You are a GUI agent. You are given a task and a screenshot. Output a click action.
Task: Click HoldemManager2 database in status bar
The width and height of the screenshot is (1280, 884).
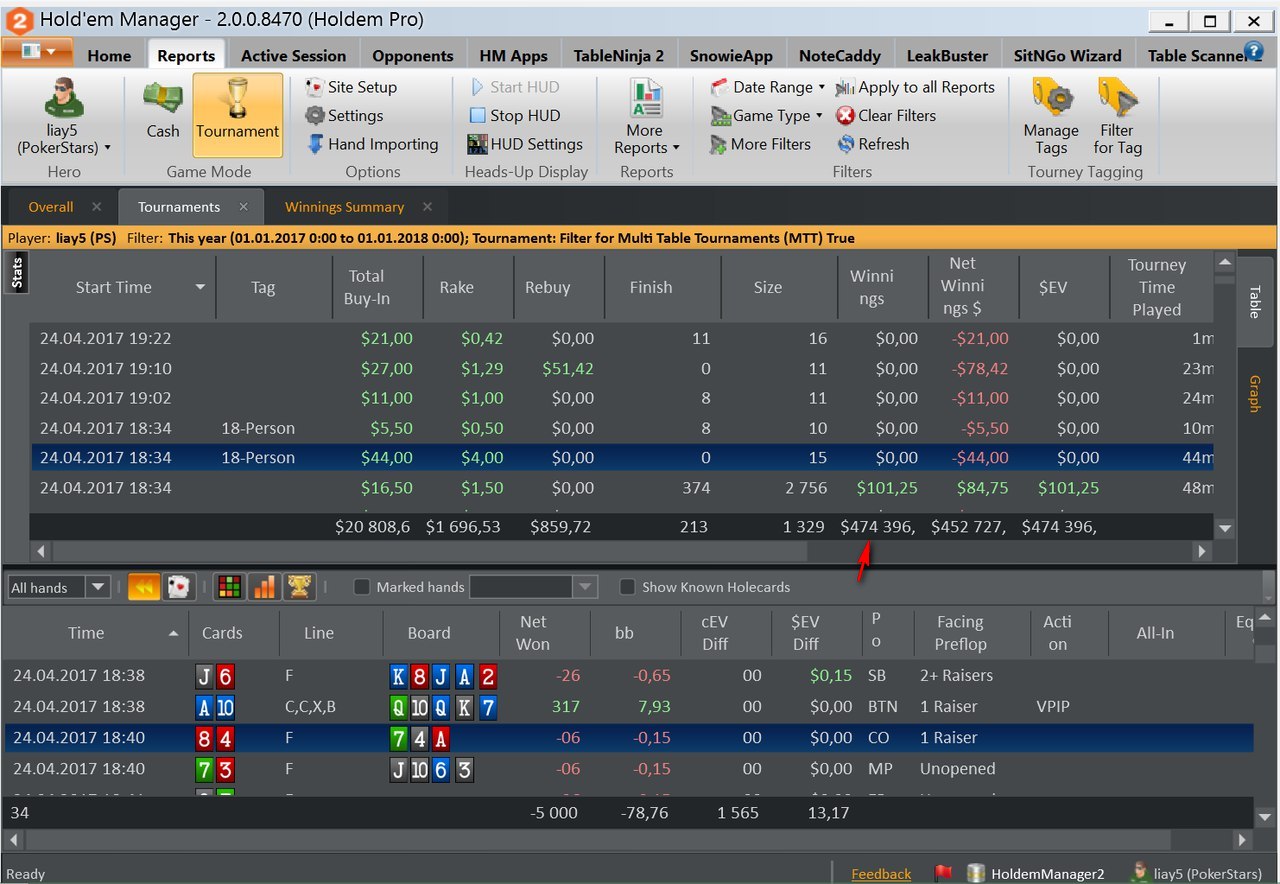[x=1035, y=873]
